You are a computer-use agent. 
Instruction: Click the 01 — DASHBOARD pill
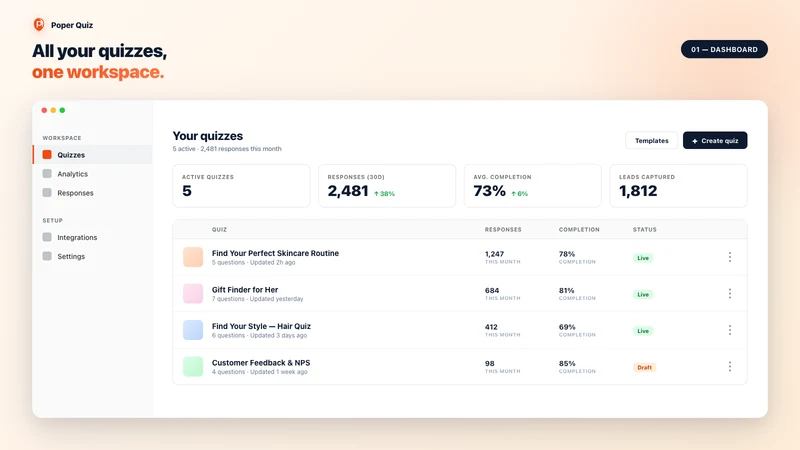click(724, 49)
